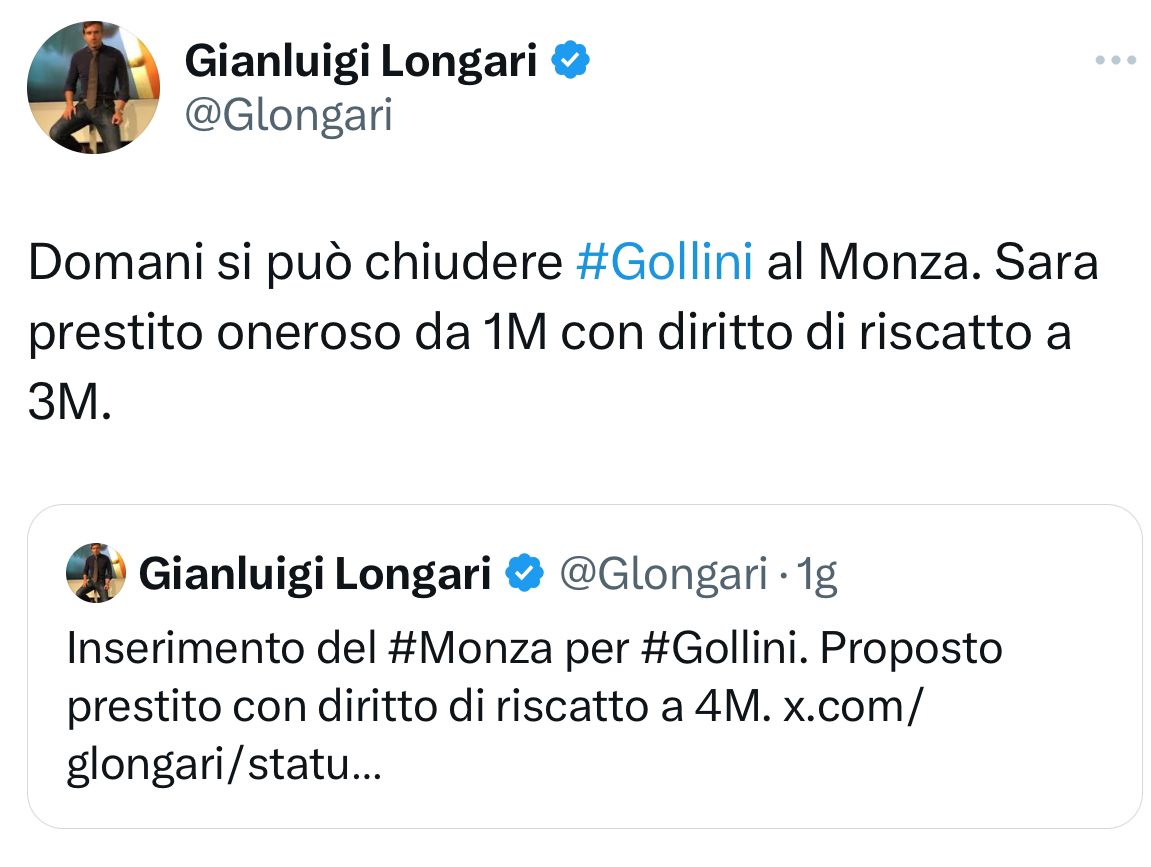The width and height of the screenshot is (1151, 867).
Task: Click the @Glongari handle under the main name
Action: (x=290, y=116)
